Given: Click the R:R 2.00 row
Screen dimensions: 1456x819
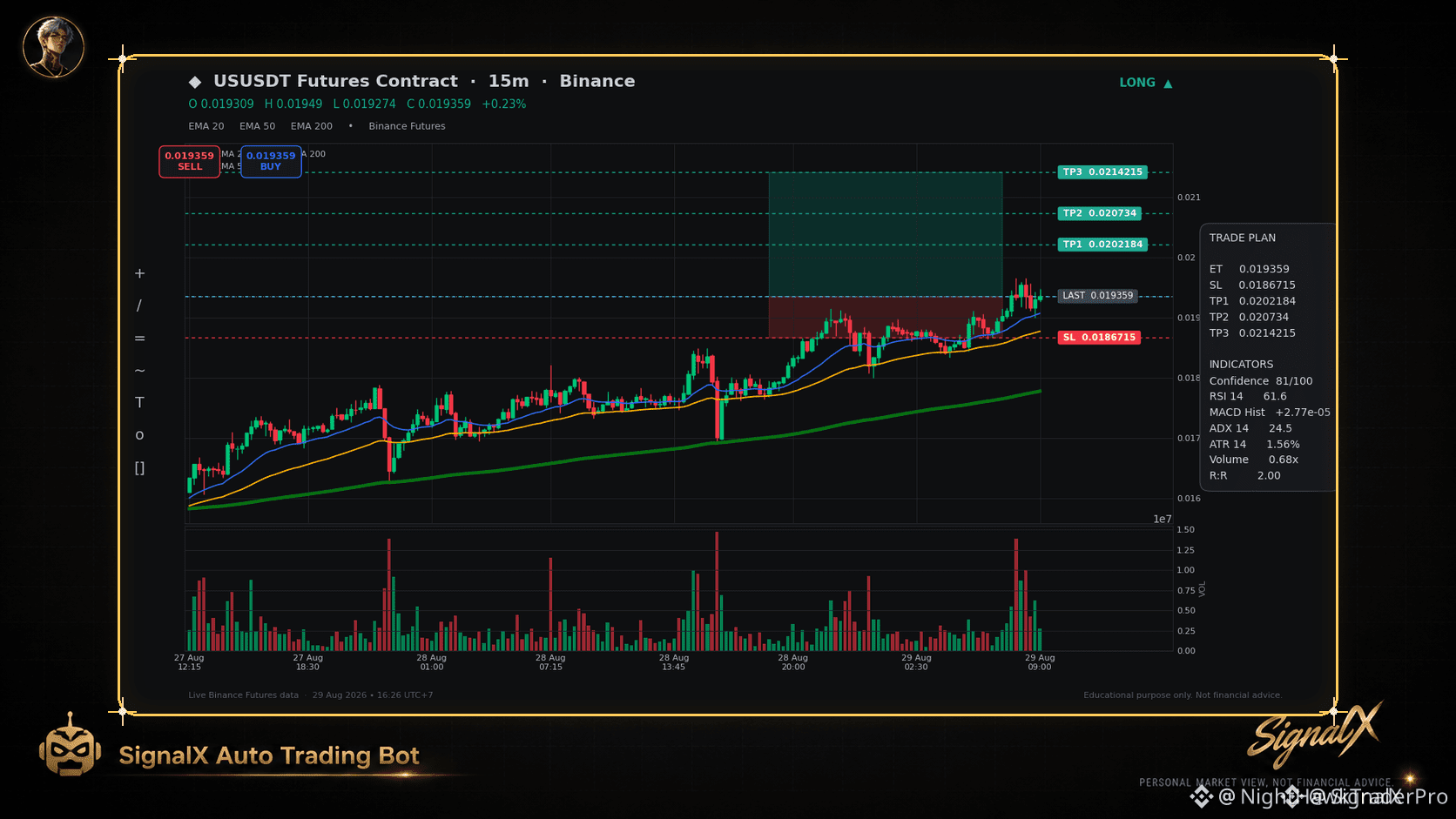Looking at the screenshot, I should click(x=1244, y=476).
